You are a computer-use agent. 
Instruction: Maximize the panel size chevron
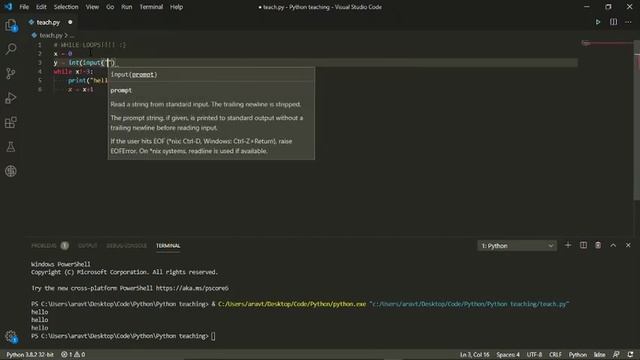[613, 245]
